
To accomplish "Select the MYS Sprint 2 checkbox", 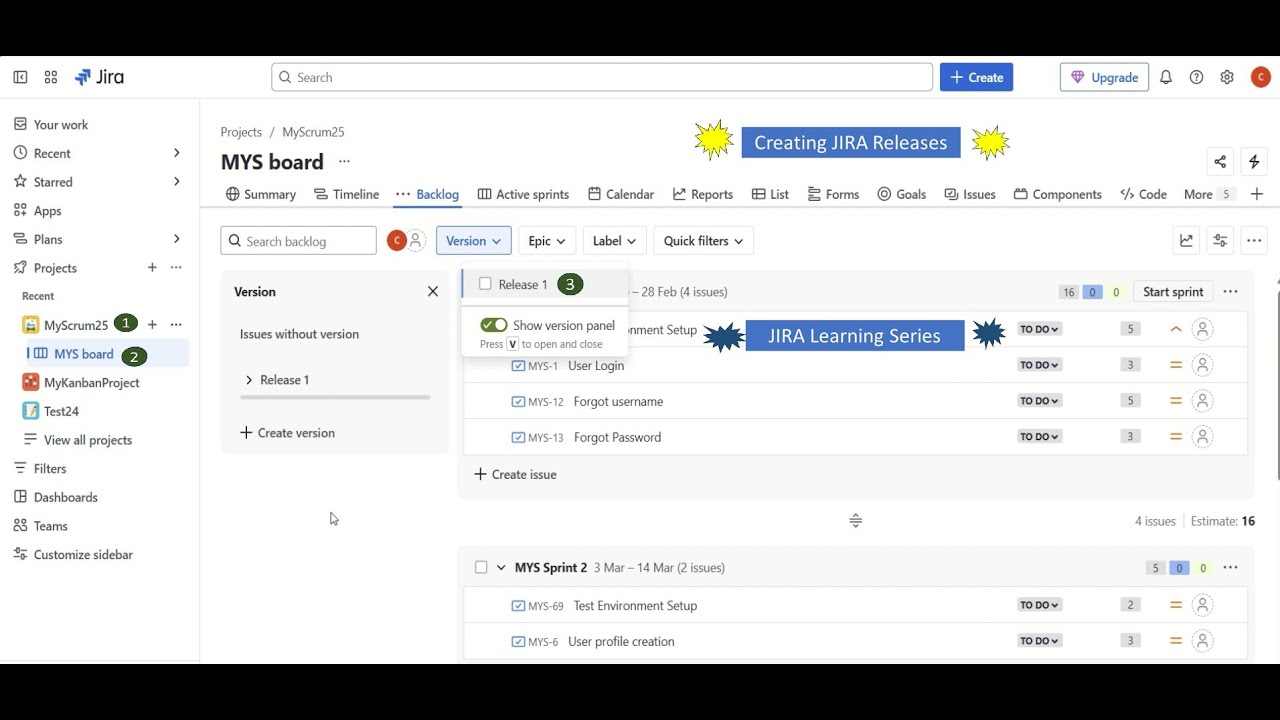I will click(481, 567).
